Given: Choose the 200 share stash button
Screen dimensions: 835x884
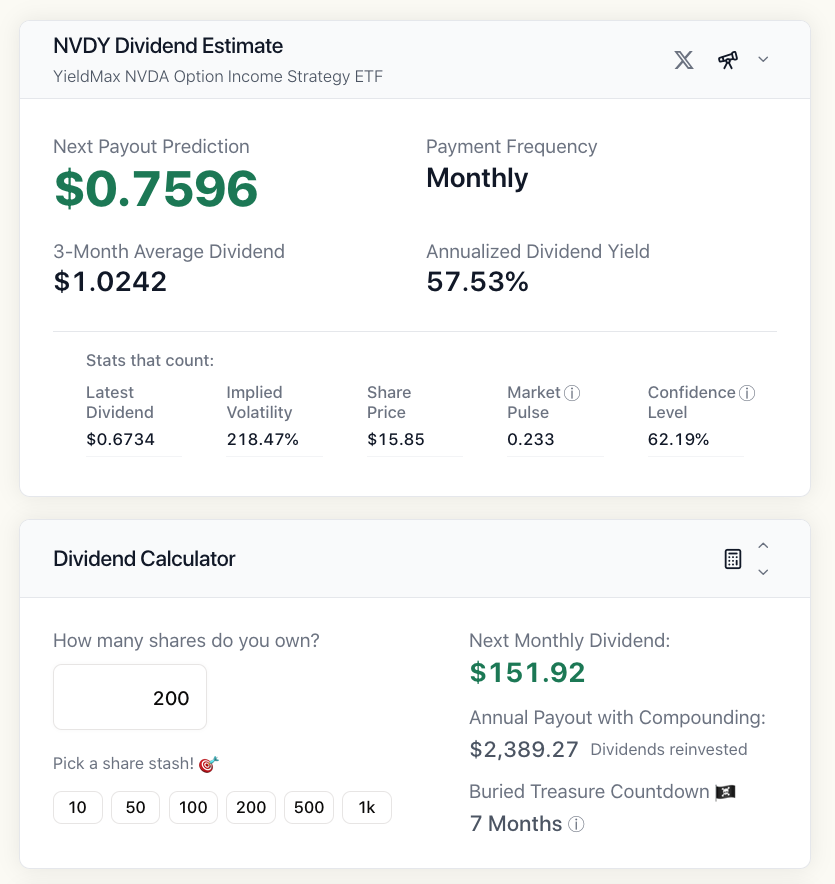Looking at the screenshot, I should (x=251, y=807).
